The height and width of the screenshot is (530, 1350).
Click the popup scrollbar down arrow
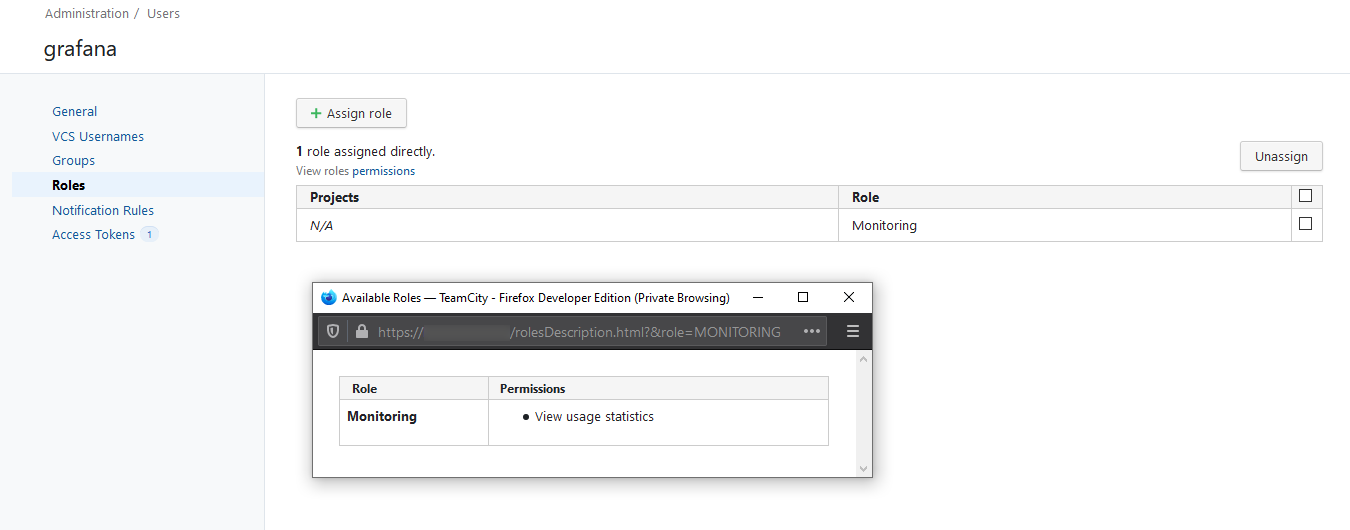pyautogui.click(x=864, y=468)
